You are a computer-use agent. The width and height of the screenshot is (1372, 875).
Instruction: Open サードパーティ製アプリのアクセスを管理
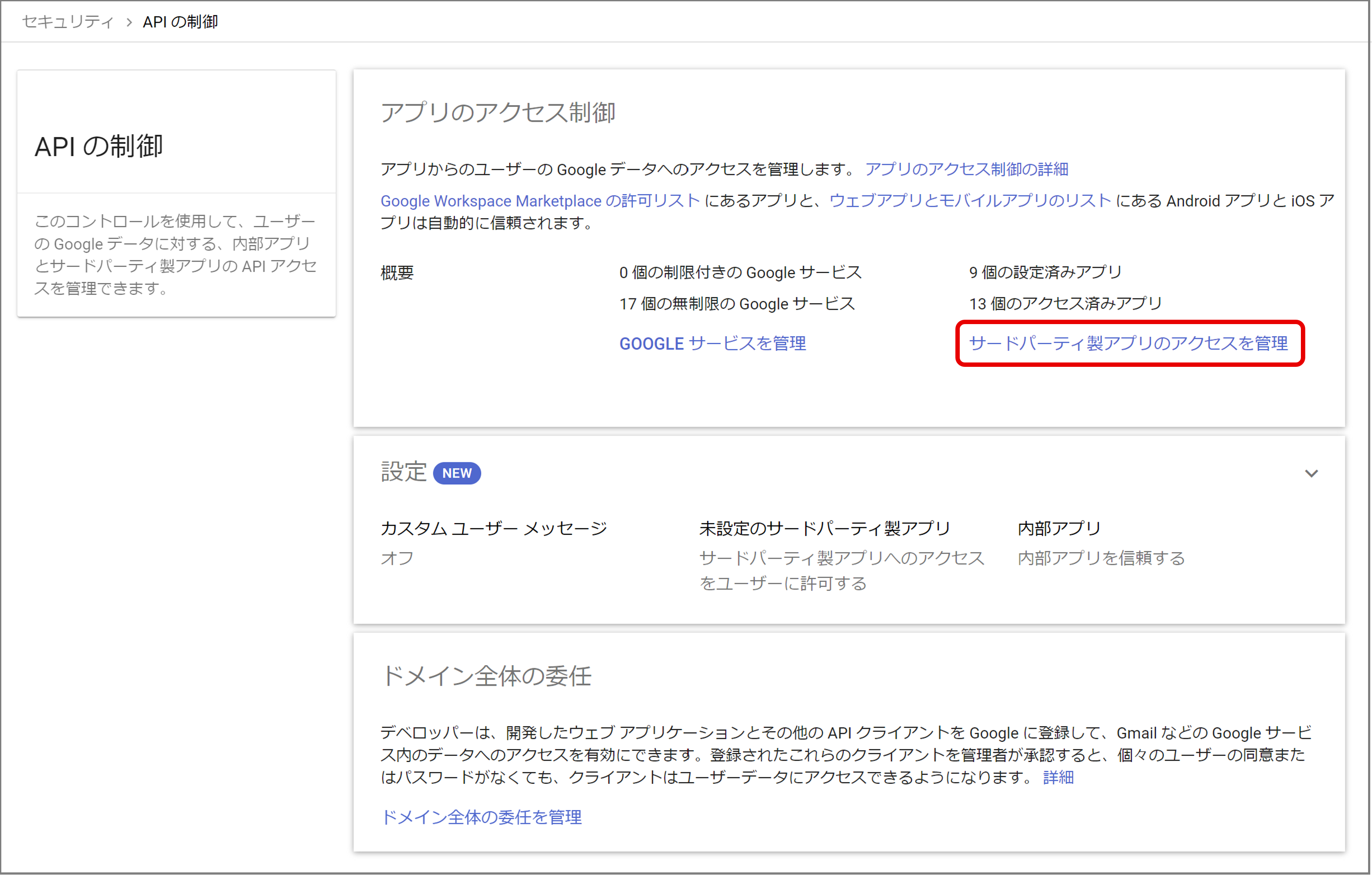(x=1128, y=344)
